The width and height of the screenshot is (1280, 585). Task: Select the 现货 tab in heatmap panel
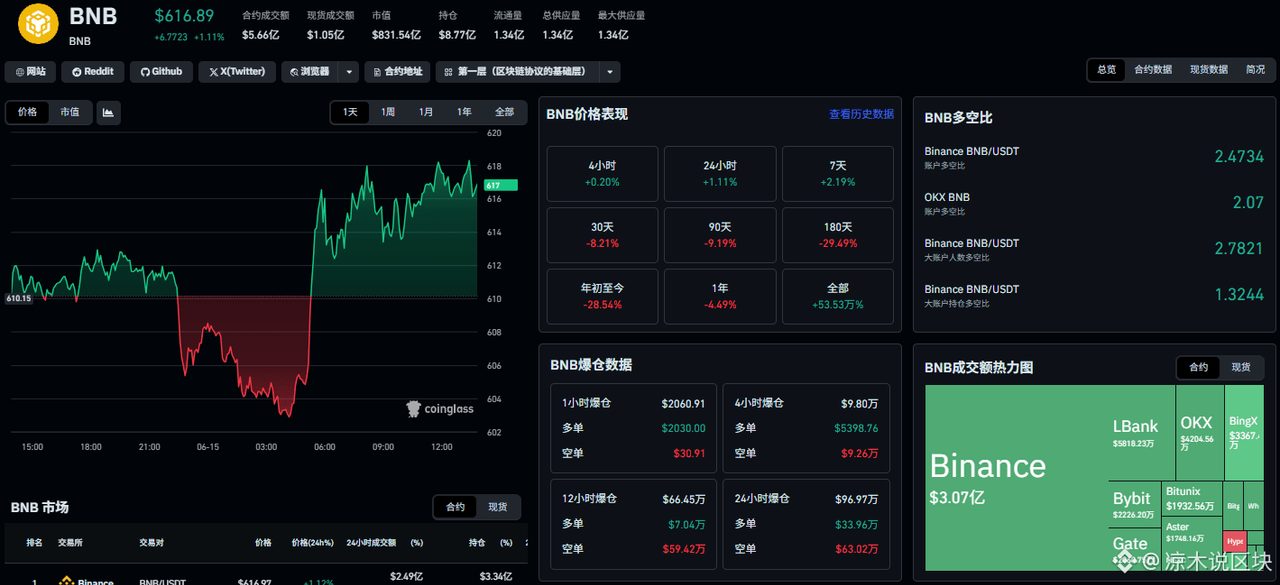click(x=1241, y=367)
